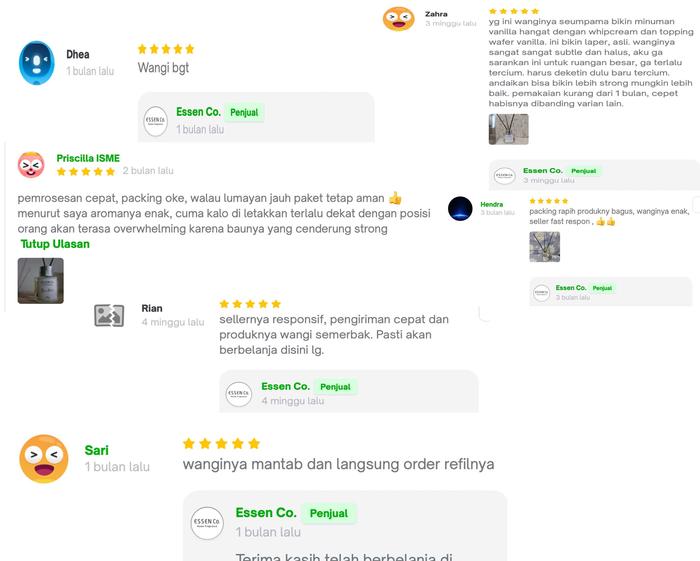Viewport: 700px width, 561px height.
Task: Click Zahra's orange emoji avatar
Action: pyautogui.click(x=398, y=19)
